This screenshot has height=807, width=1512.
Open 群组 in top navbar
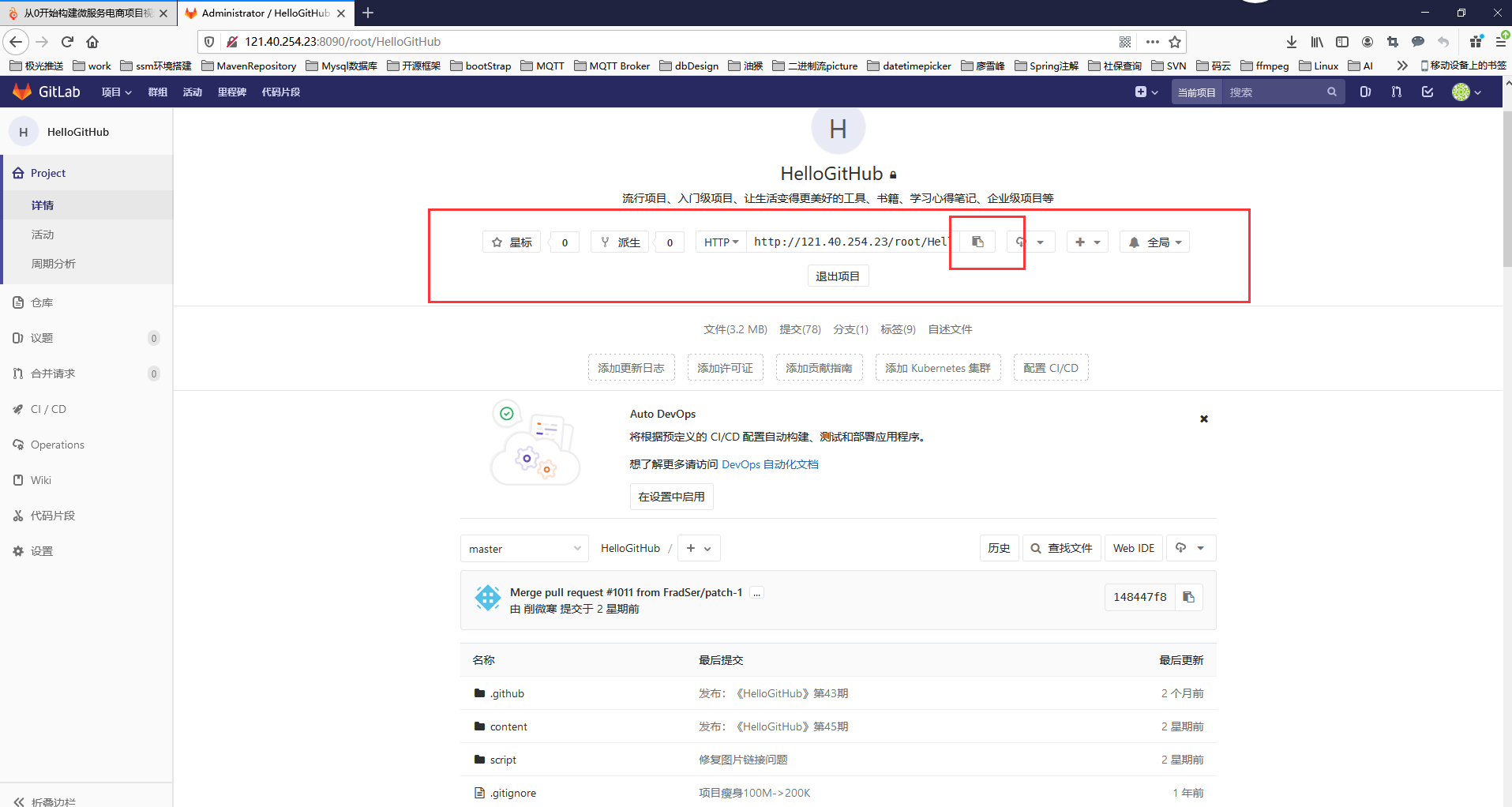tap(158, 92)
